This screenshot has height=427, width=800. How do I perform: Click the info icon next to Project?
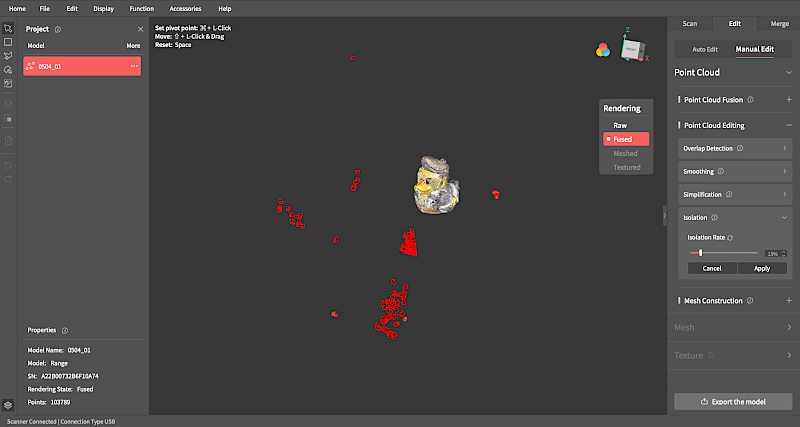58,30
